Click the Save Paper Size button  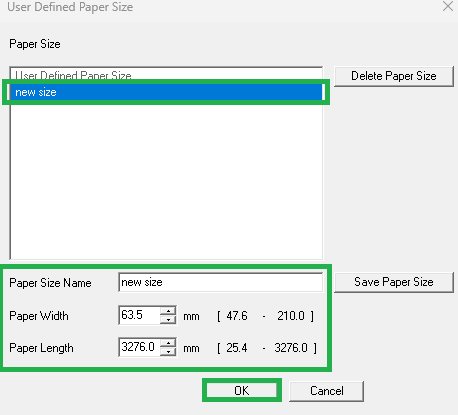tap(394, 282)
